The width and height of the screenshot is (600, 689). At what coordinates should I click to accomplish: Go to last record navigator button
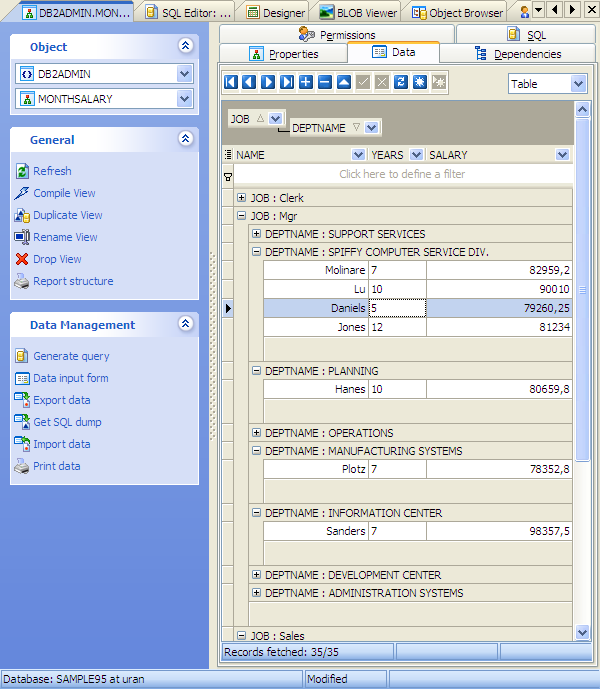287,82
